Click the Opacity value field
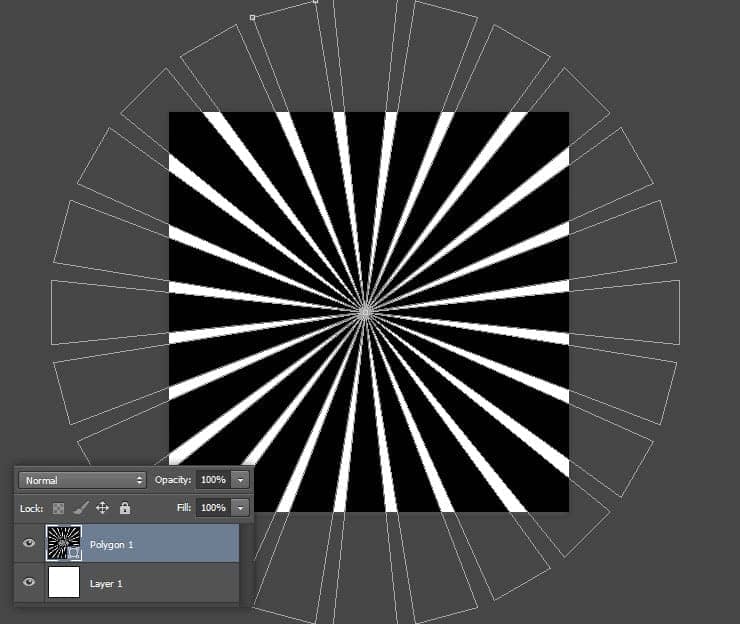The width and height of the screenshot is (740, 624). pos(213,480)
